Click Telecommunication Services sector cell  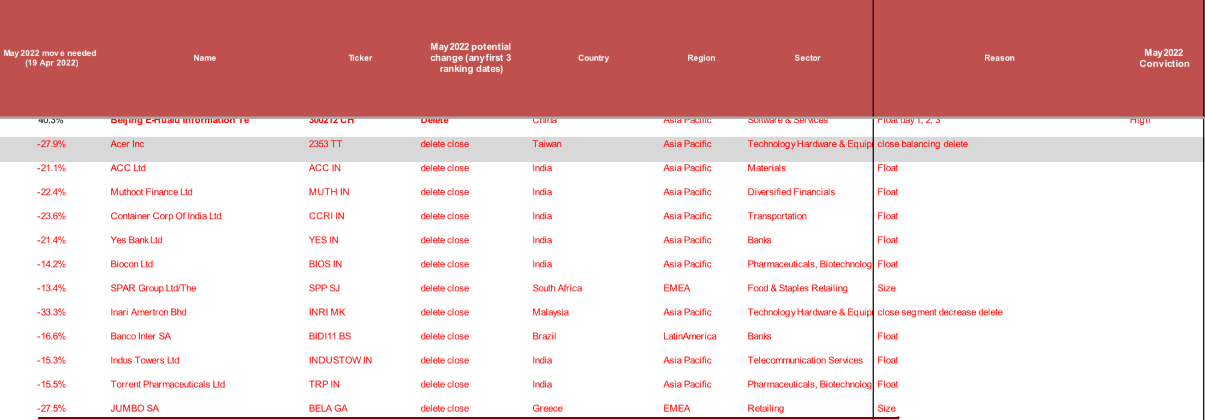coord(805,360)
